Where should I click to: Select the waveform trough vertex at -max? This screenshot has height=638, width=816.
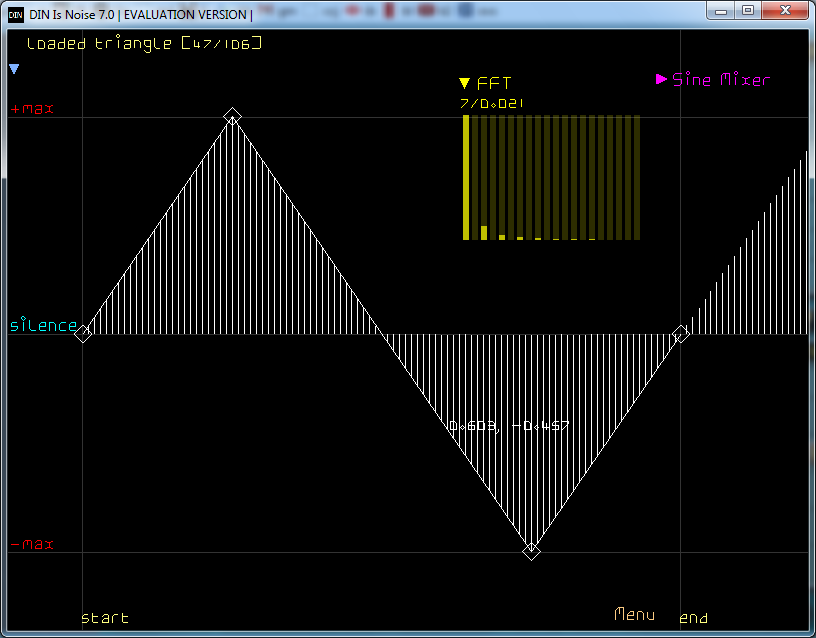532,551
